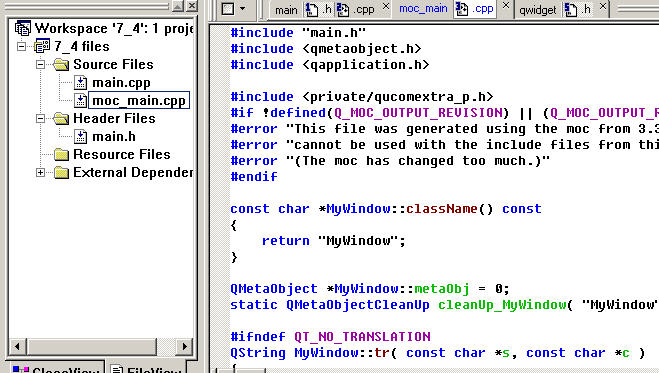Click '#include <private/qucomextra_p.h>' line

coord(362,96)
